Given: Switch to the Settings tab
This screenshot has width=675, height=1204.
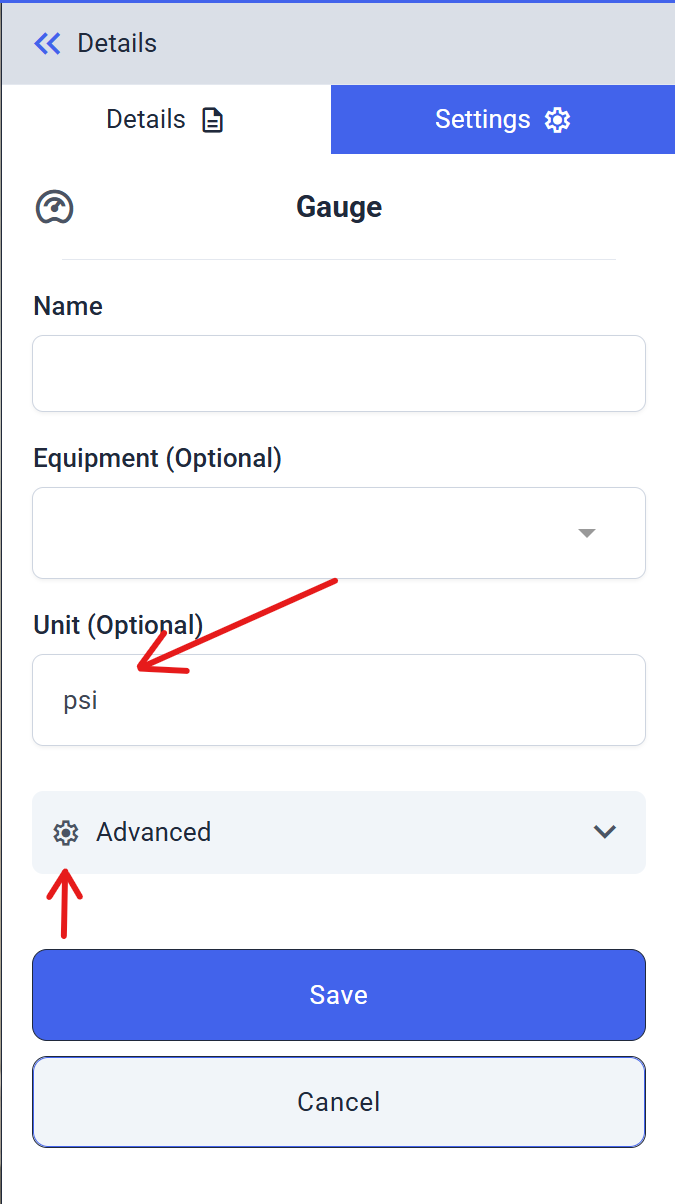Looking at the screenshot, I should tap(482, 119).
